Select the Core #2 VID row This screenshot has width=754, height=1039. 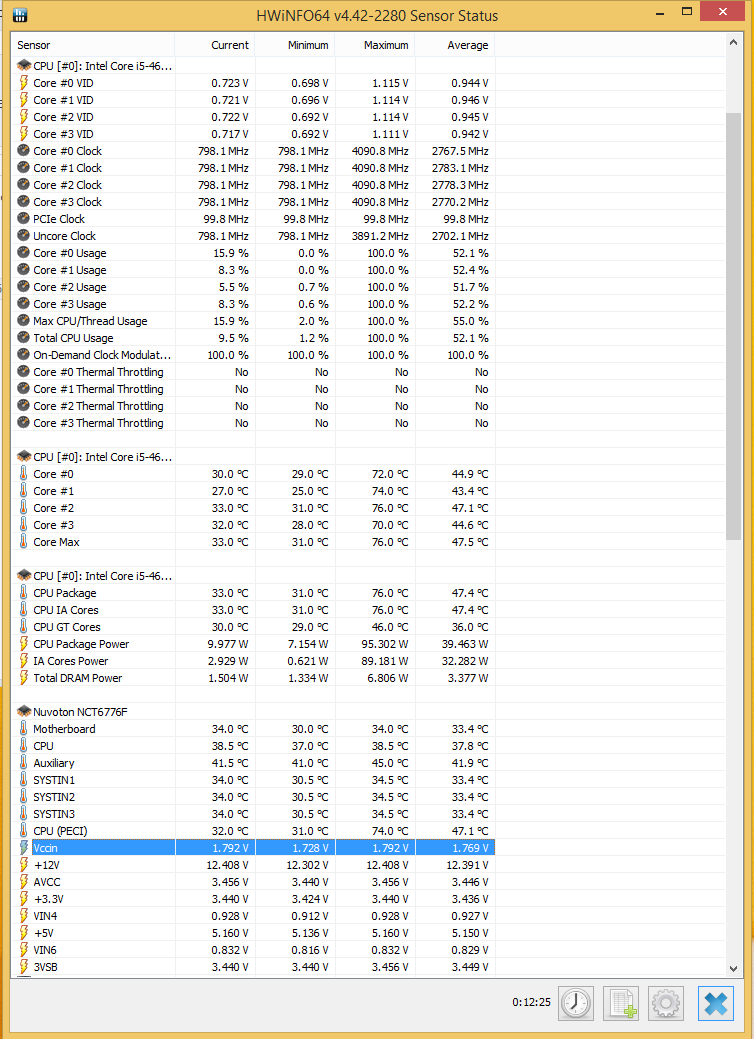253,117
